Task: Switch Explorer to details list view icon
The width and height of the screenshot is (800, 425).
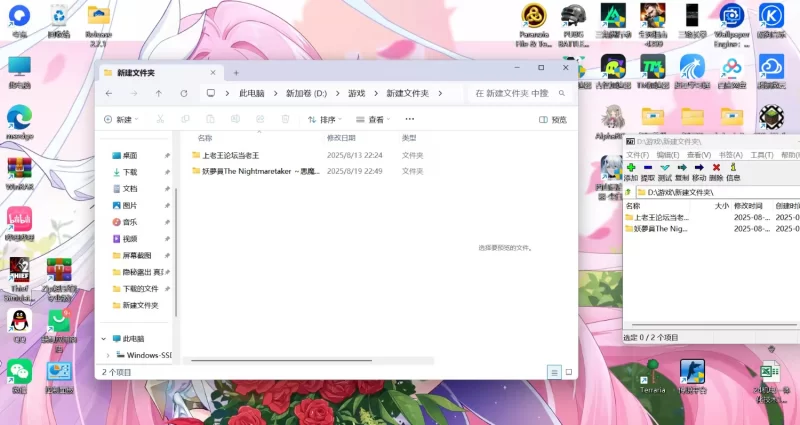Action: 555,372
